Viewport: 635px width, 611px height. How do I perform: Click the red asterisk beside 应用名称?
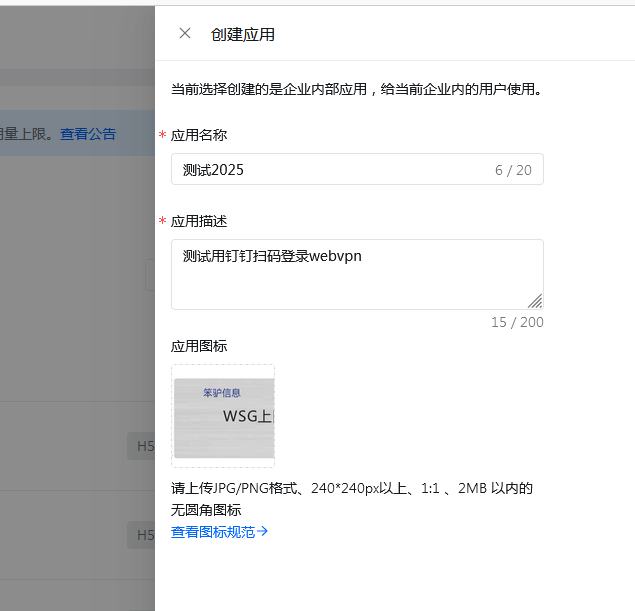click(x=162, y=135)
